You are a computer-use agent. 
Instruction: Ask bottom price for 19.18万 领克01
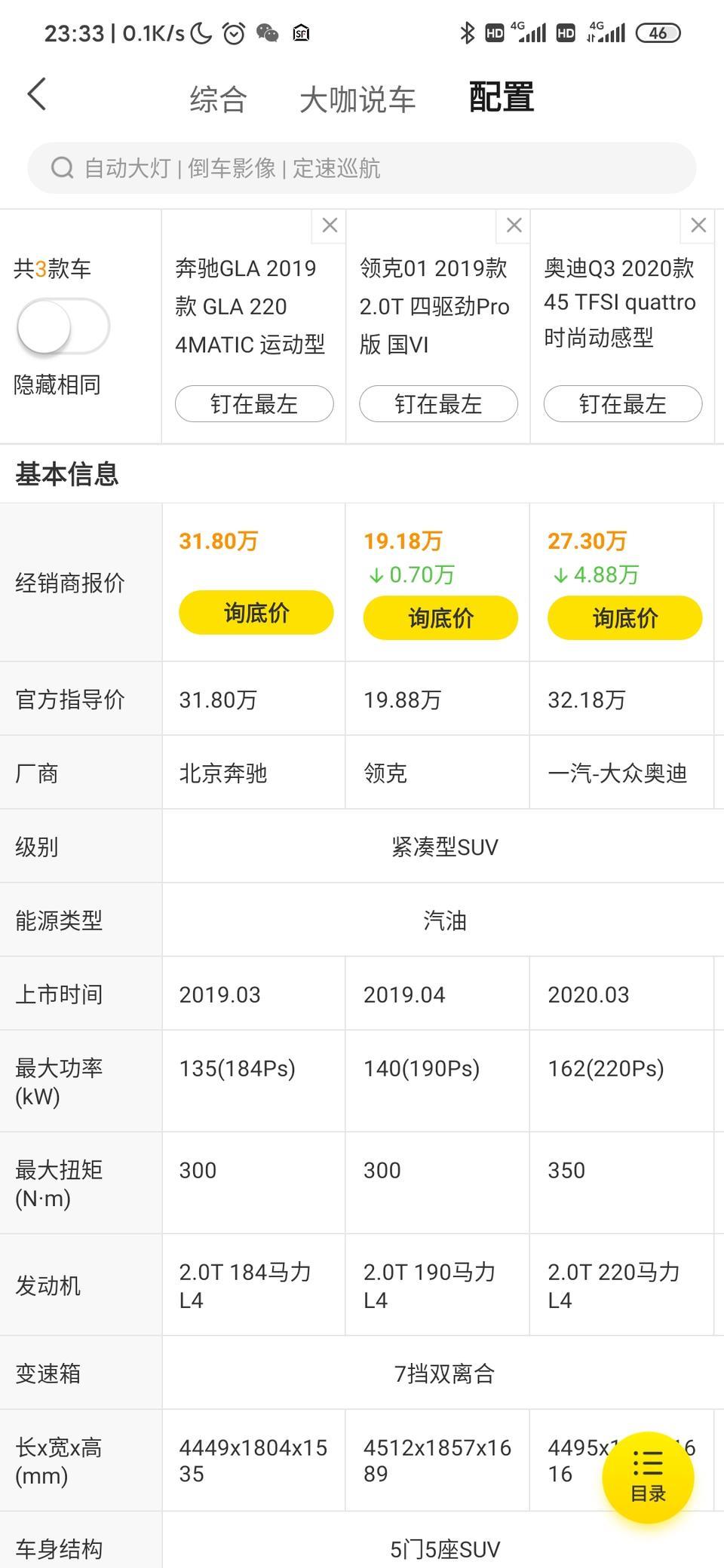point(440,617)
